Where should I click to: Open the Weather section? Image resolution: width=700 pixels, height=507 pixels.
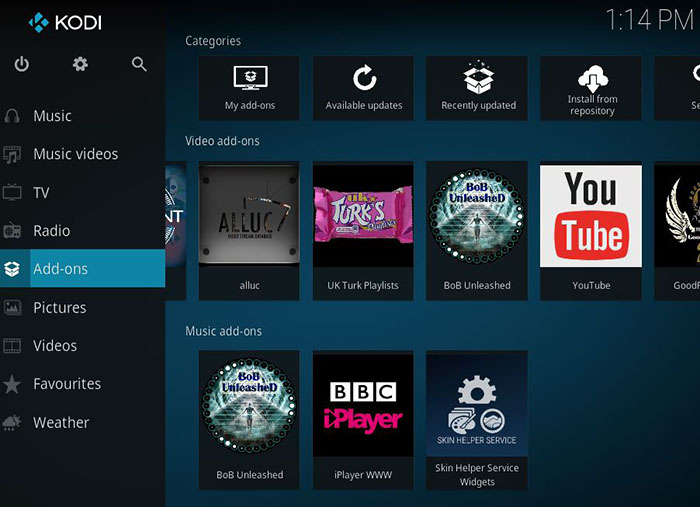(83, 422)
